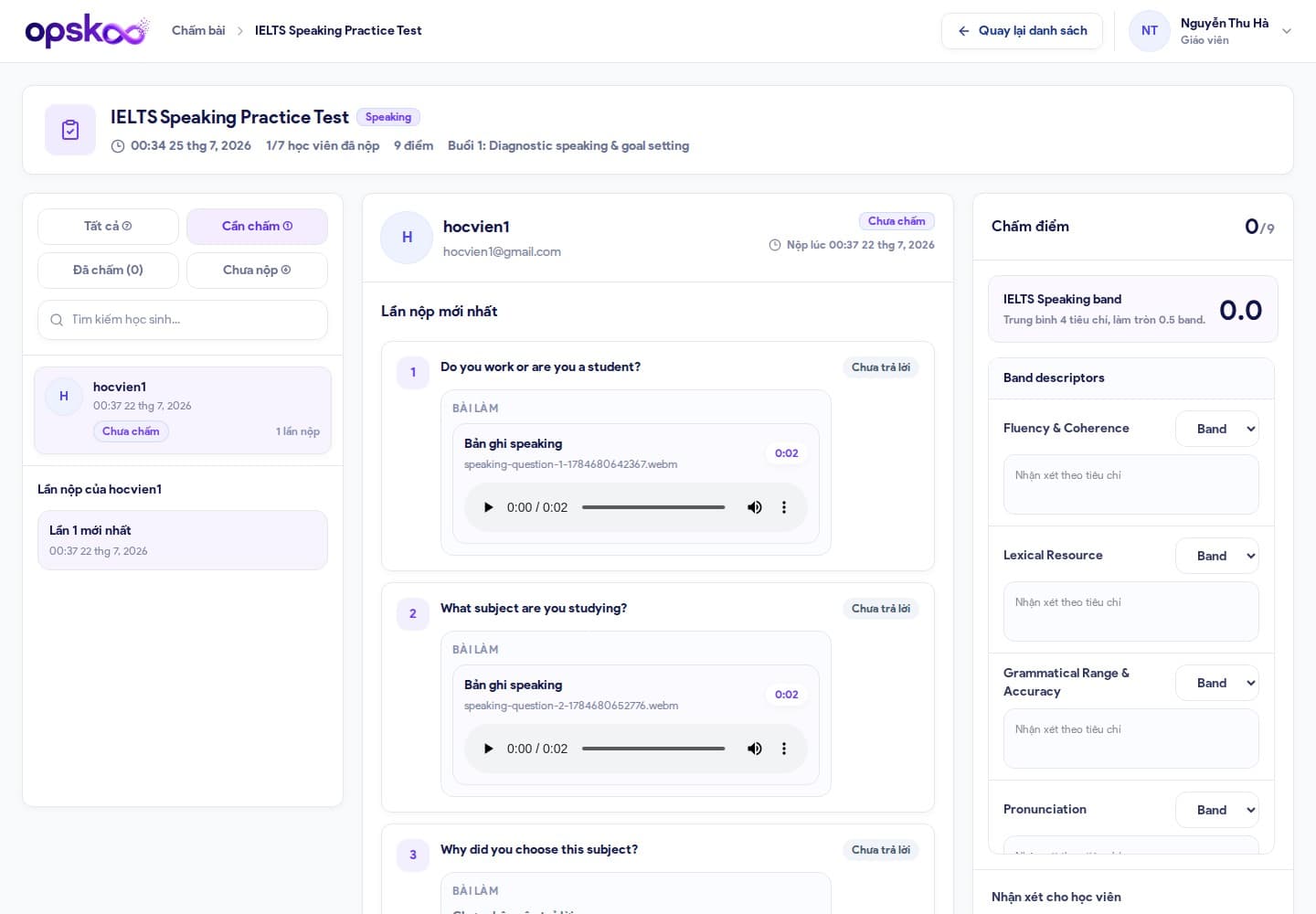
Task: Play the question 2 speaking recording
Action: coord(488,749)
